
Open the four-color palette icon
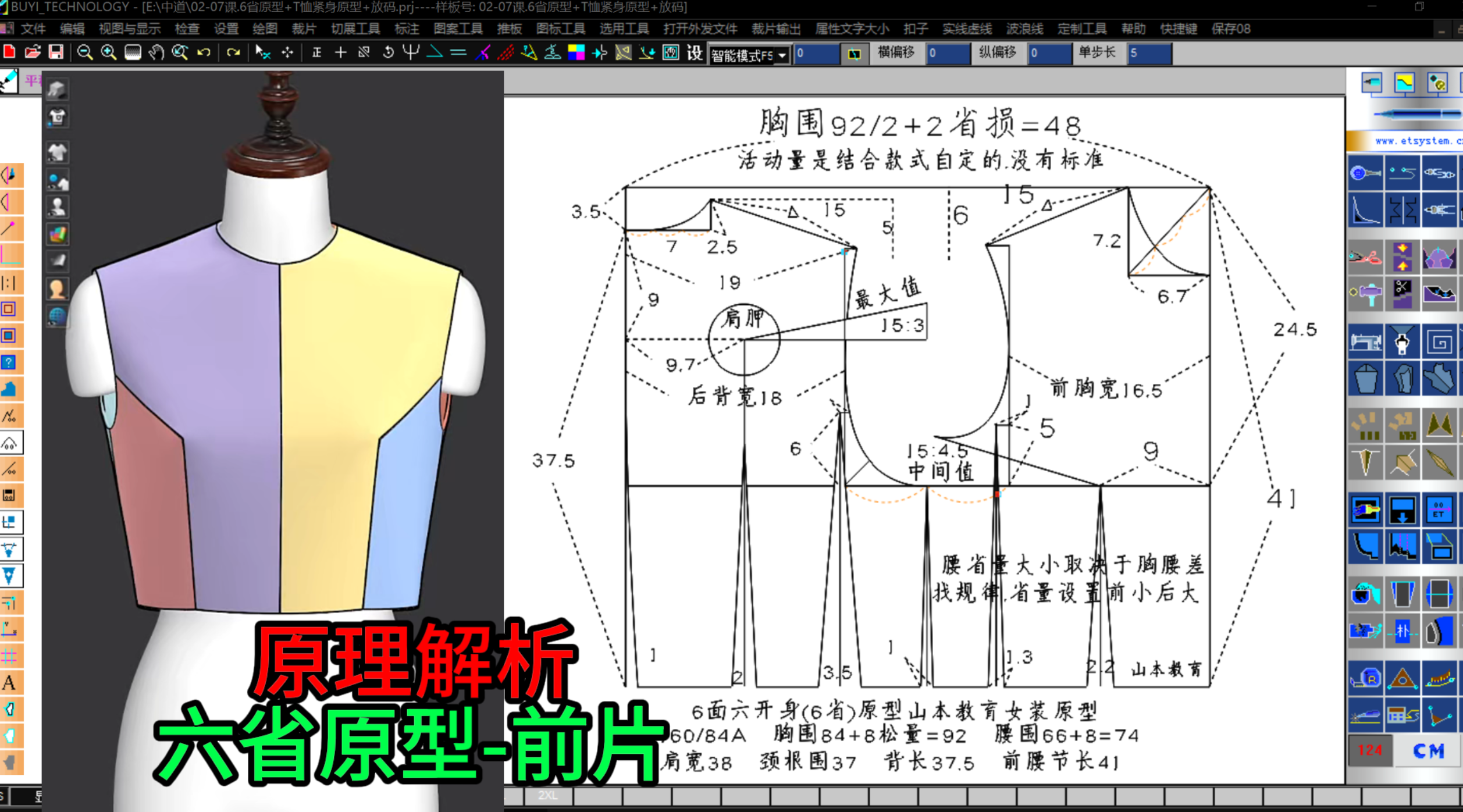click(x=576, y=53)
